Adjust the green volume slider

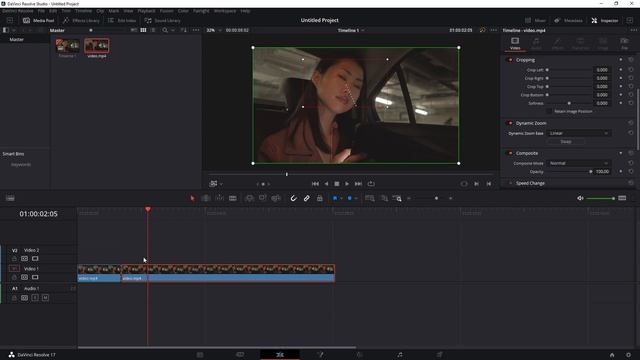tap(601, 198)
